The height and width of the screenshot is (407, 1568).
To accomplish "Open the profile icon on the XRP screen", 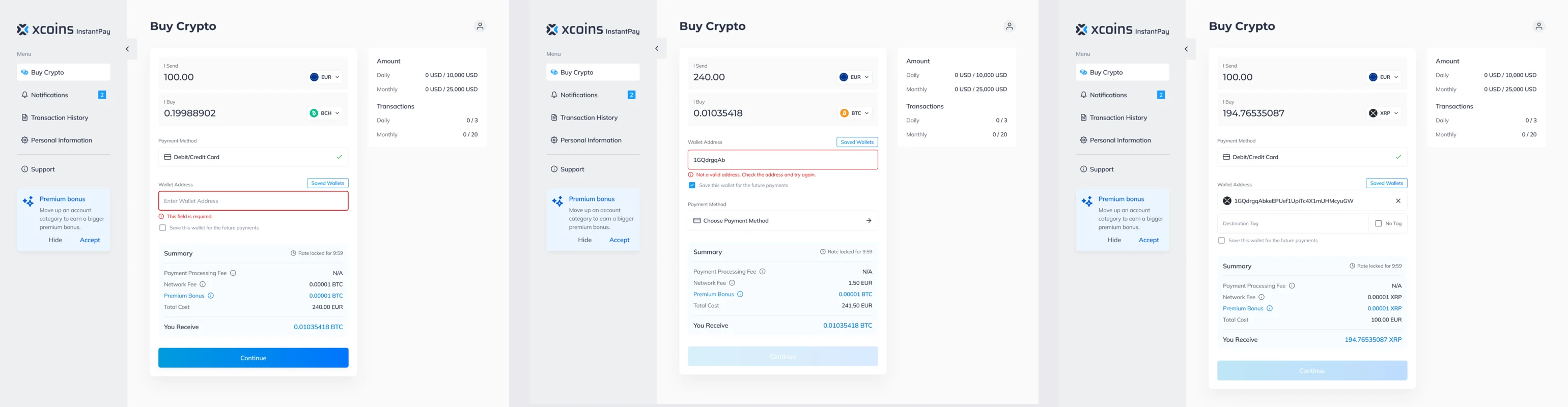I will (1539, 26).
